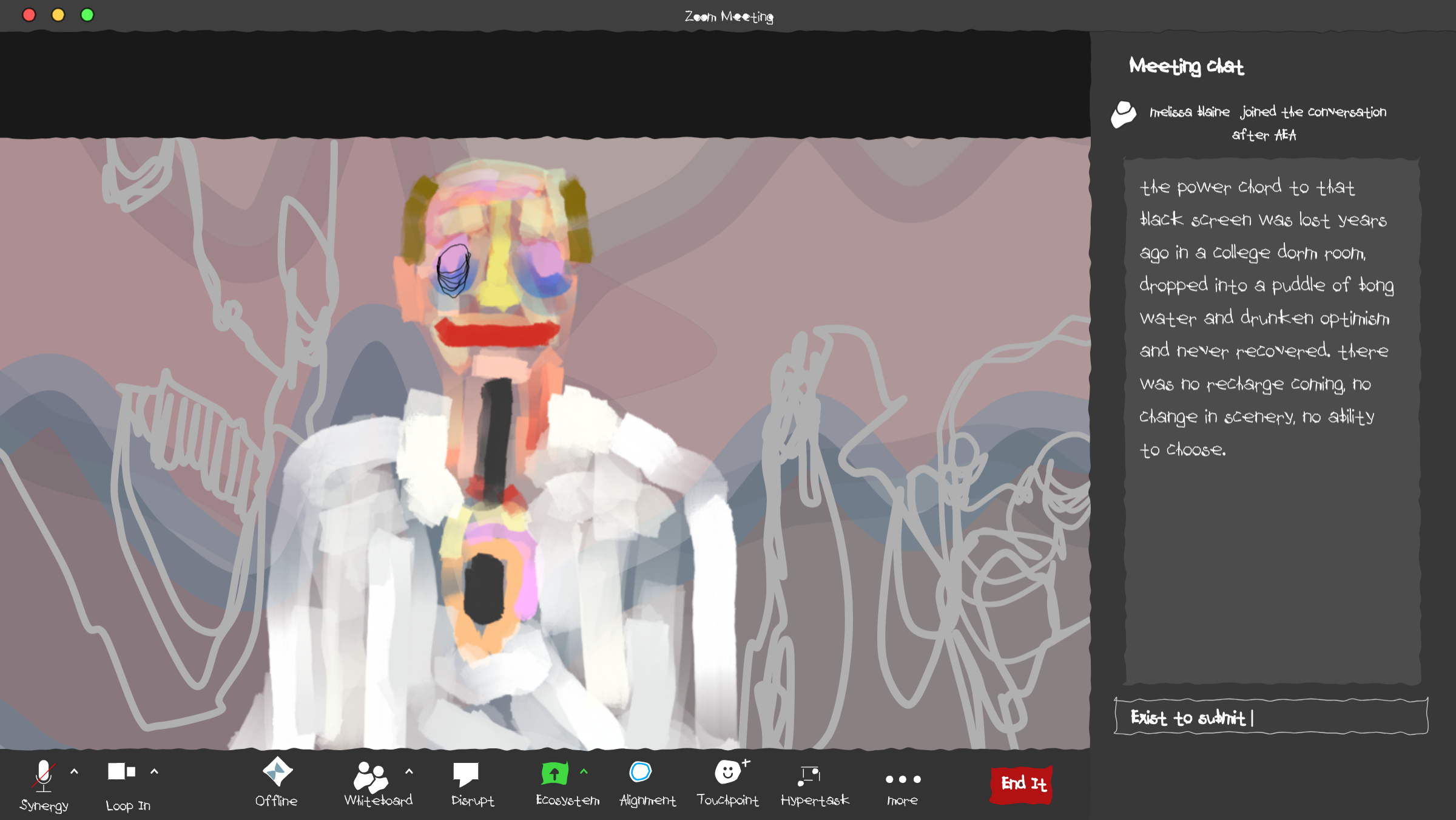Open the more three-dots menu
Screen dimensions: 1456x820
point(903,779)
